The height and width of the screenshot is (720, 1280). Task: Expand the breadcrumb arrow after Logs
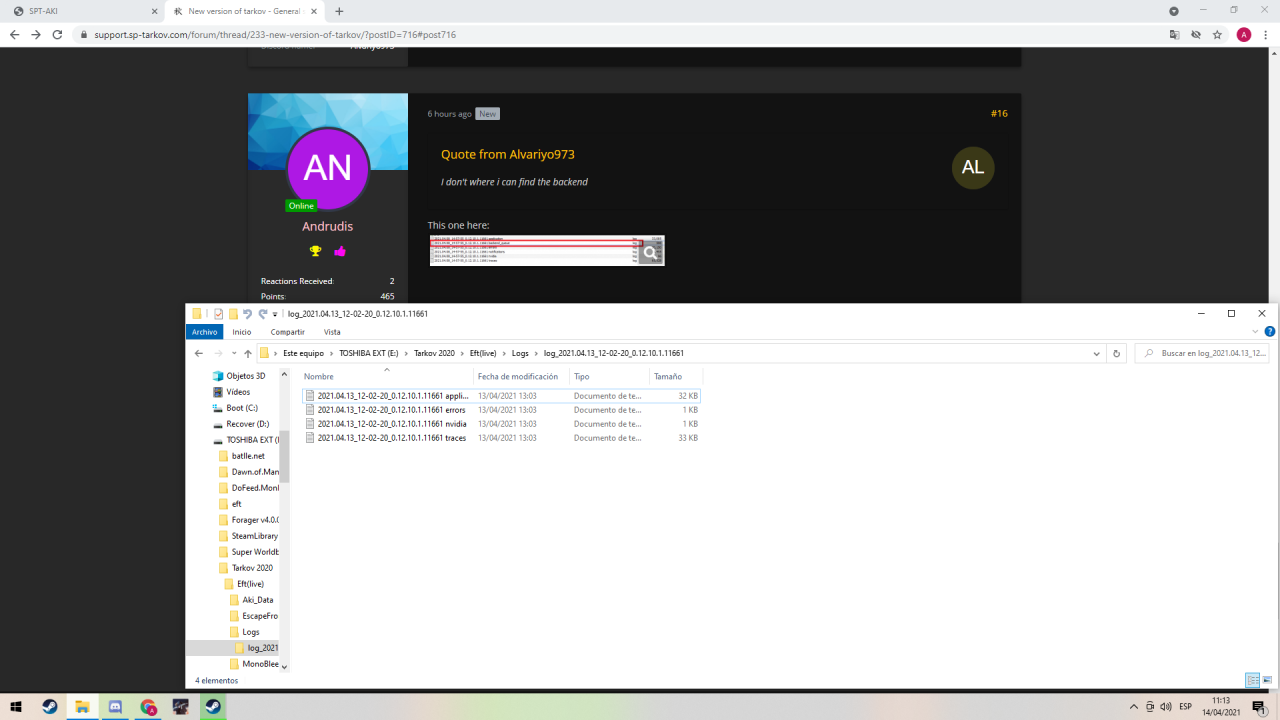[536, 353]
